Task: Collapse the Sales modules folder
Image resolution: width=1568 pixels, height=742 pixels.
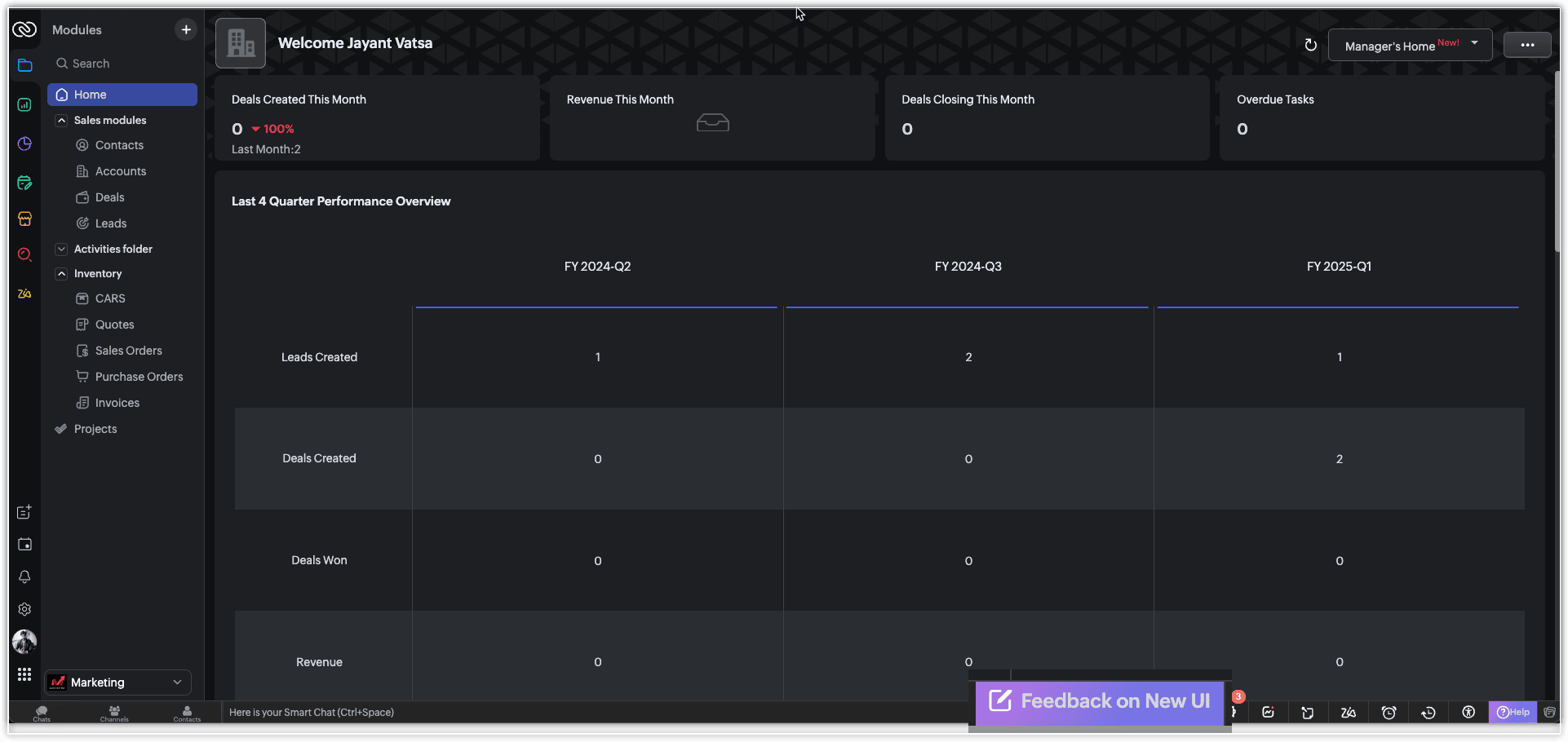Action: point(61,120)
